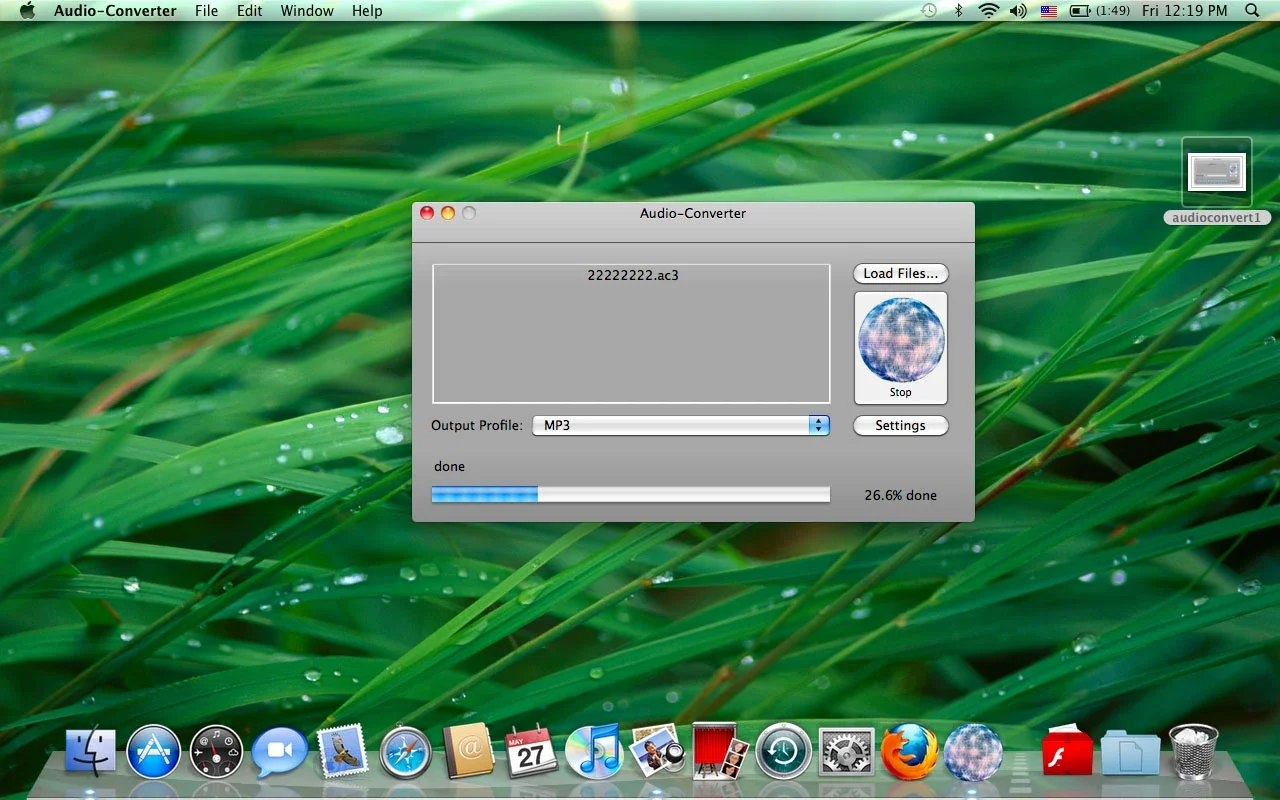The width and height of the screenshot is (1280, 800).
Task: Click the Load Files... button
Action: pyautogui.click(x=900, y=273)
